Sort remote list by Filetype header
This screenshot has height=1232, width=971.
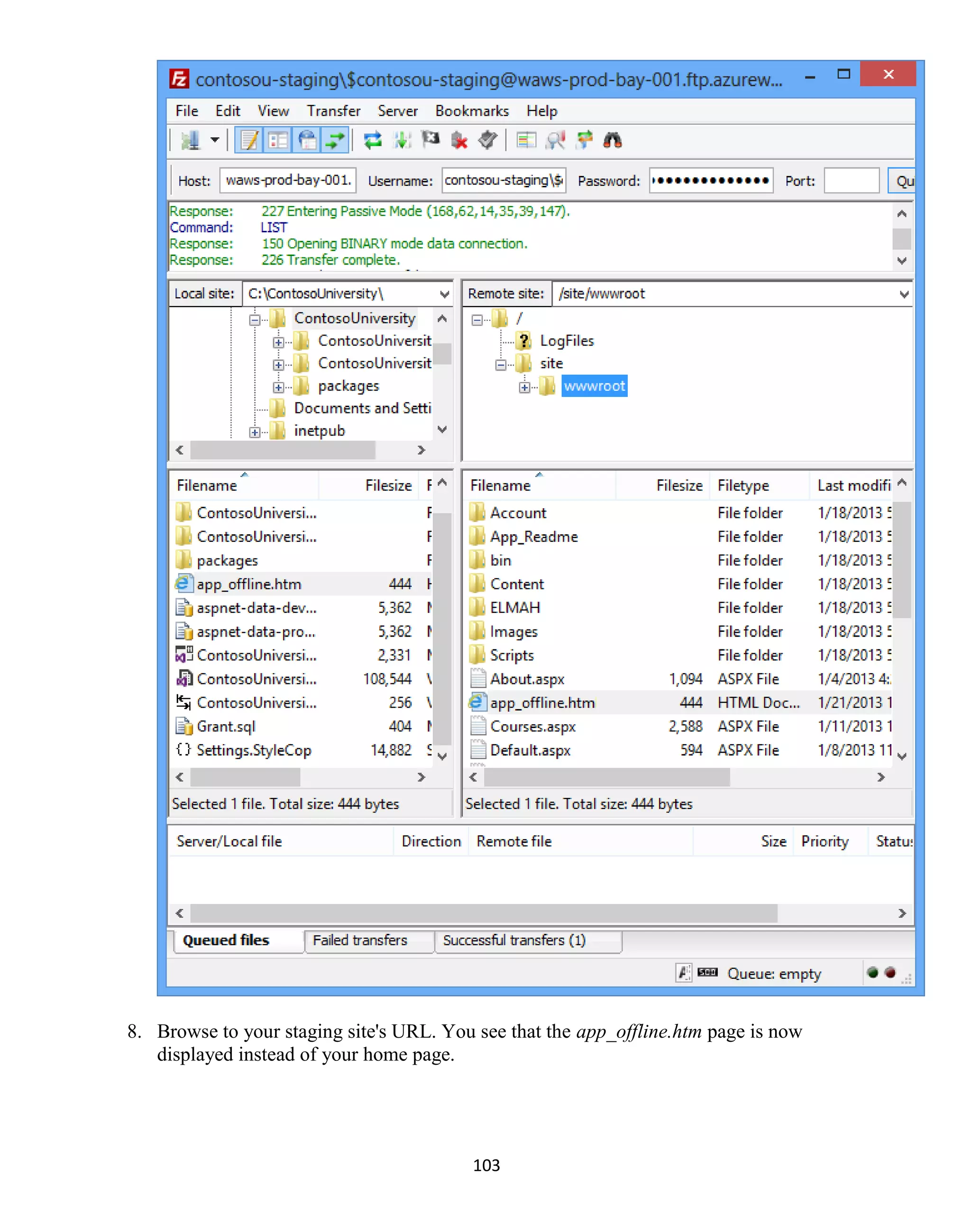[x=760, y=486]
